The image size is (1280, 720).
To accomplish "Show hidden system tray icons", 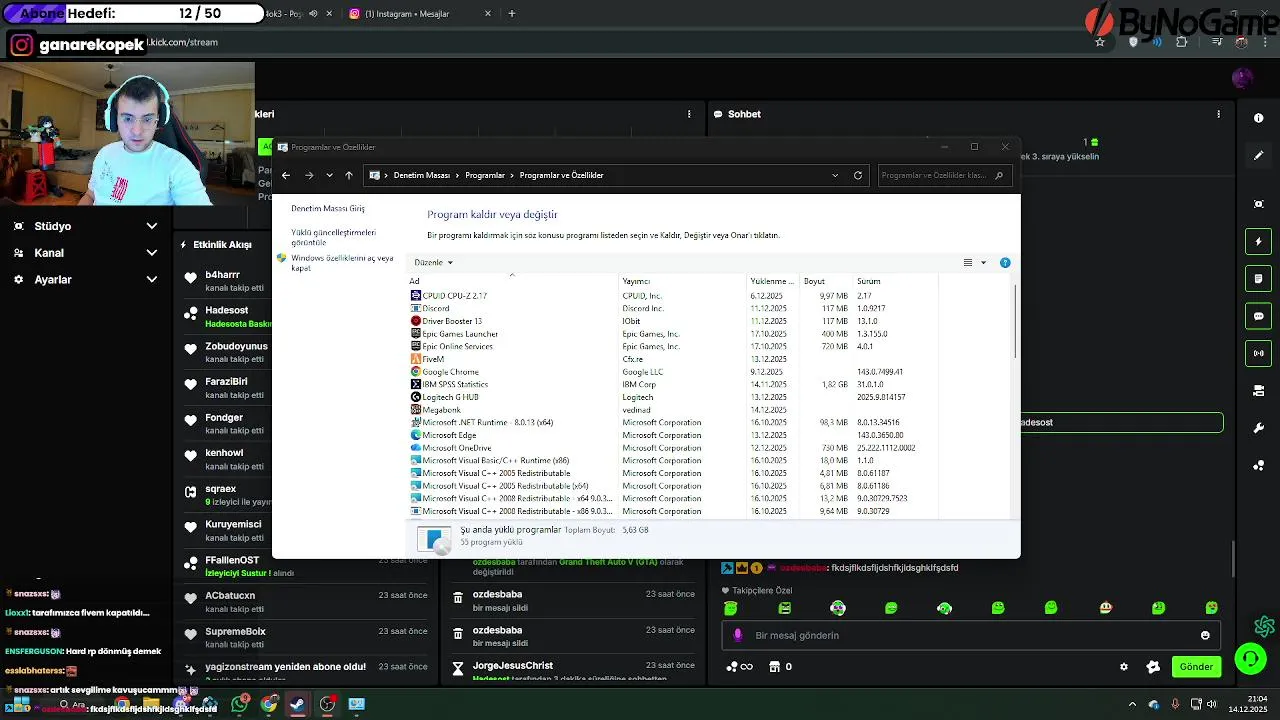I will pyautogui.click(x=1132, y=704).
